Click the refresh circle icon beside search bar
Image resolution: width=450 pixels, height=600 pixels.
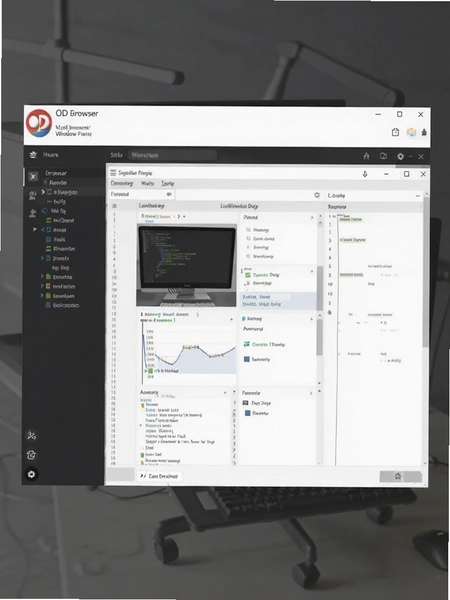(x=317, y=195)
